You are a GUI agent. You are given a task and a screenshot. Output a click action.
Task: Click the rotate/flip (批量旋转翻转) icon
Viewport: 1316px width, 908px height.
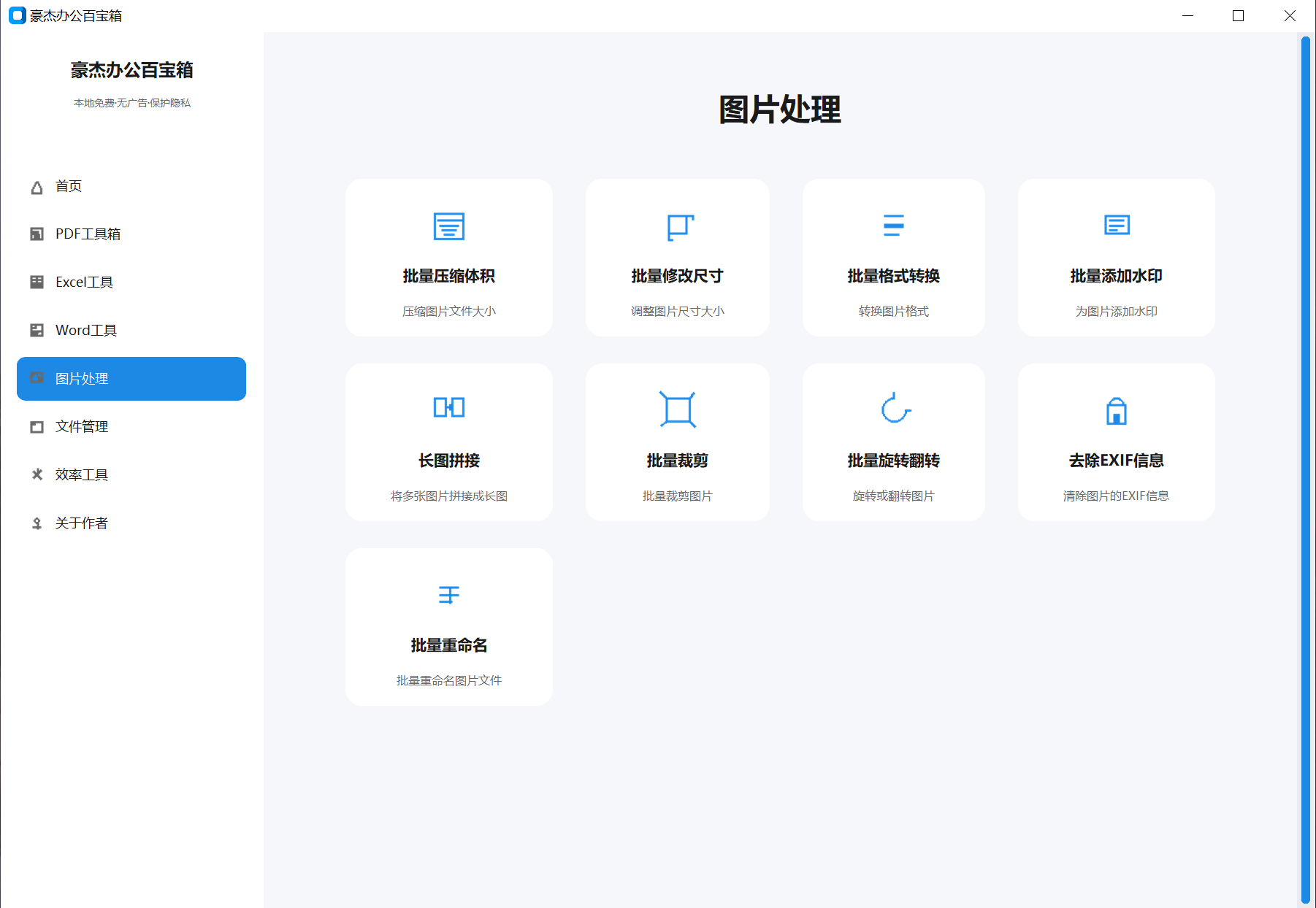click(x=895, y=408)
